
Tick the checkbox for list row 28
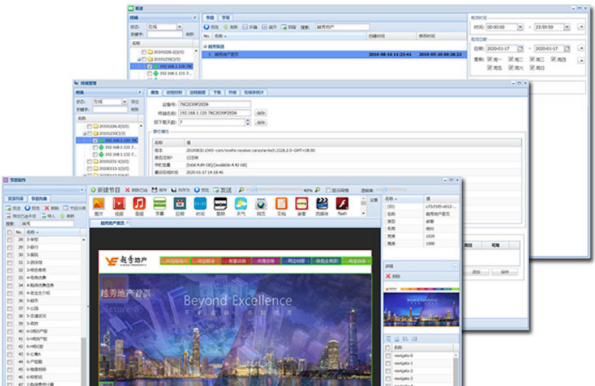[x=9, y=240]
